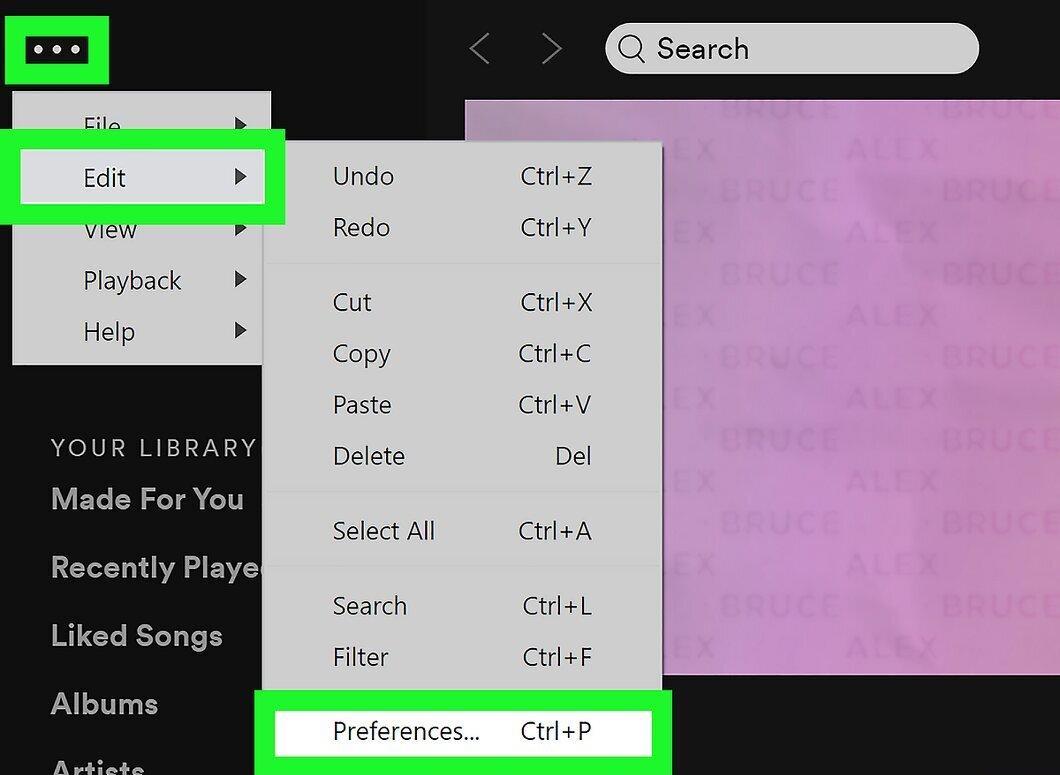
Task: Open the three-dot main menu
Action: (57, 49)
